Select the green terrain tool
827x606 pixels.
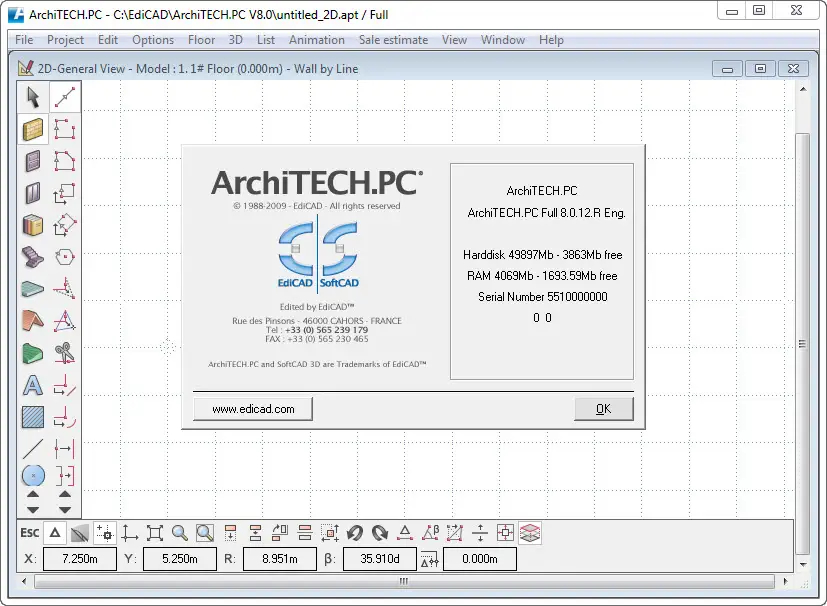coord(33,353)
